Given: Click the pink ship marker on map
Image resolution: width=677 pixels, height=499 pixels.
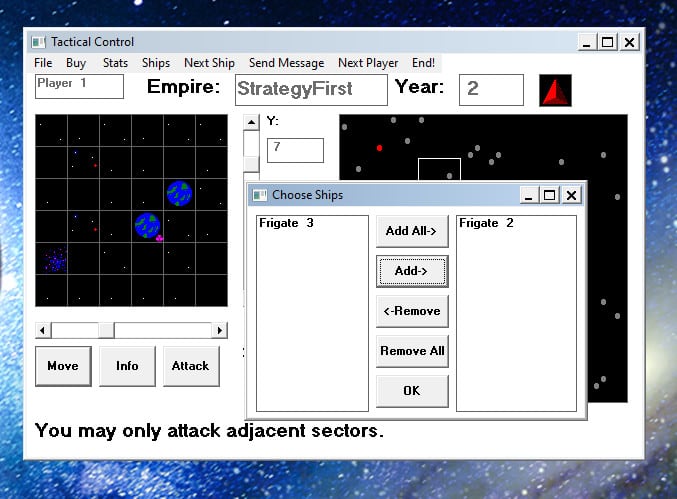Looking at the screenshot, I should coord(159,238).
